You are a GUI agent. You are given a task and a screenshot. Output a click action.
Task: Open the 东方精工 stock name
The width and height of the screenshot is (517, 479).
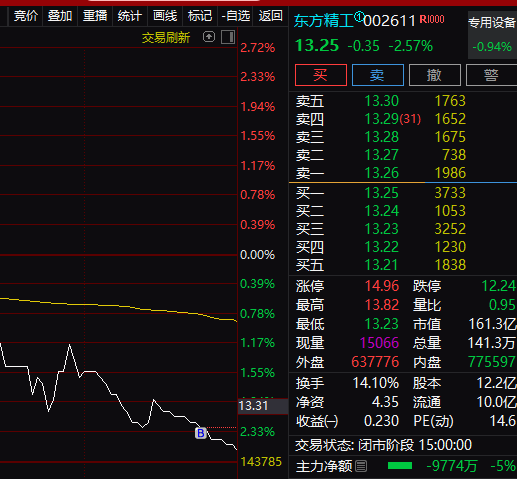point(323,21)
